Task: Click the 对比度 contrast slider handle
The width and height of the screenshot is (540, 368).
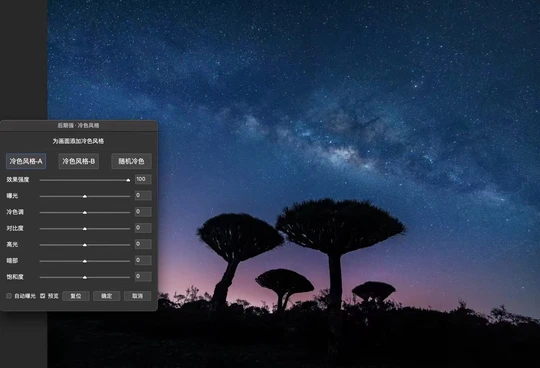Action: 85,229
